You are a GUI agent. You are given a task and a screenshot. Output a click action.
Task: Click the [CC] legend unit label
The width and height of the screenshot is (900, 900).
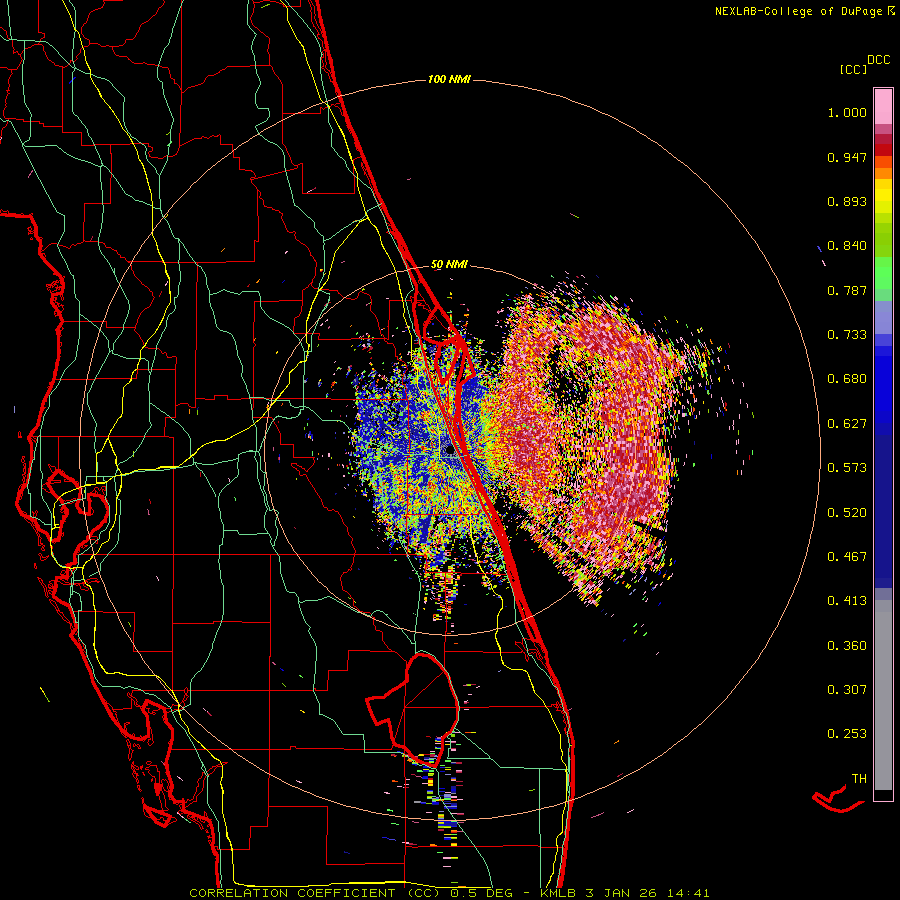853,69
